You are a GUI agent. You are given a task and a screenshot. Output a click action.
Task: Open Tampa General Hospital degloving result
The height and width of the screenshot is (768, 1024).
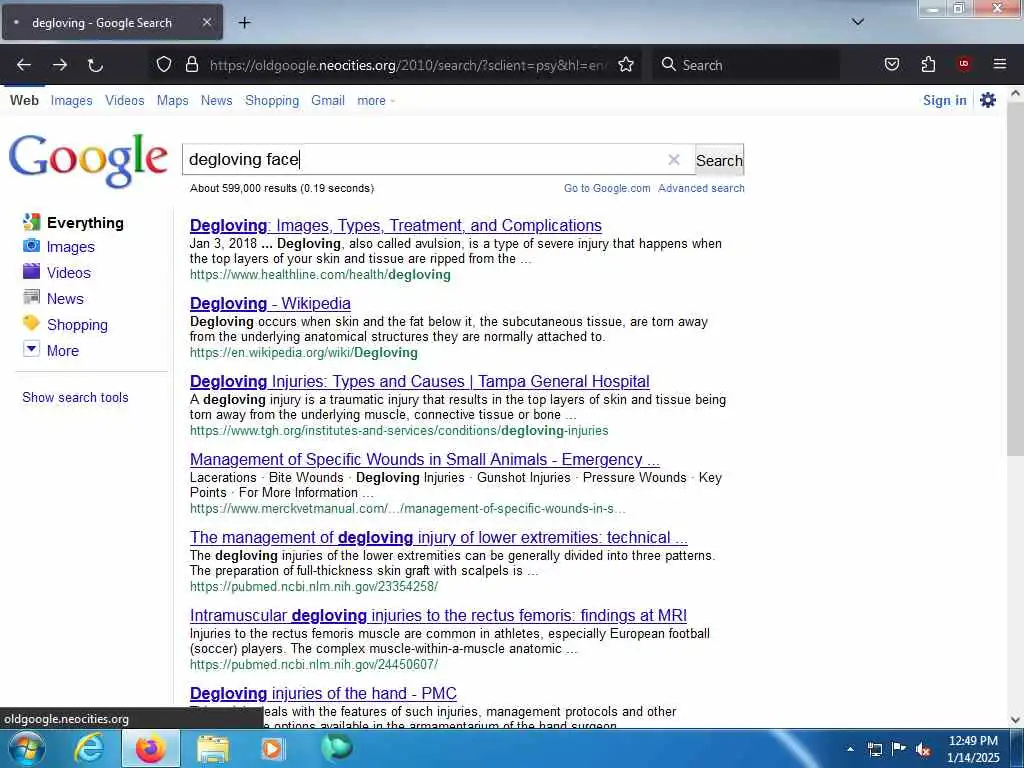pos(419,381)
